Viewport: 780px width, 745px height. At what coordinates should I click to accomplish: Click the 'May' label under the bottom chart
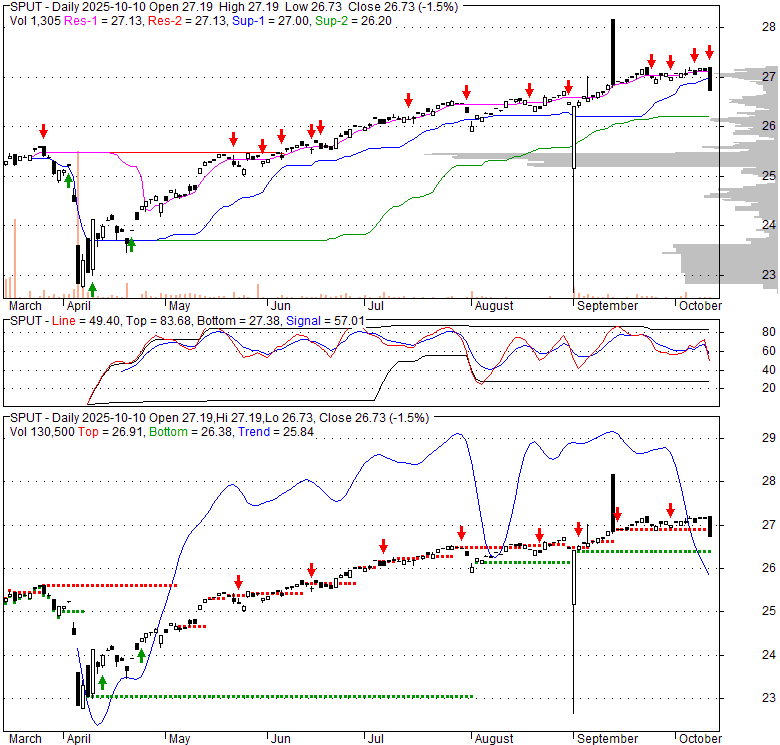[x=180, y=739]
